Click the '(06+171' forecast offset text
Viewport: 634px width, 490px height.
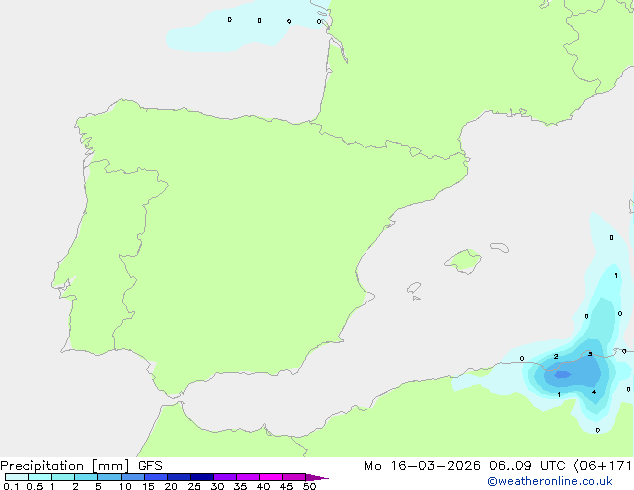(603, 466)
